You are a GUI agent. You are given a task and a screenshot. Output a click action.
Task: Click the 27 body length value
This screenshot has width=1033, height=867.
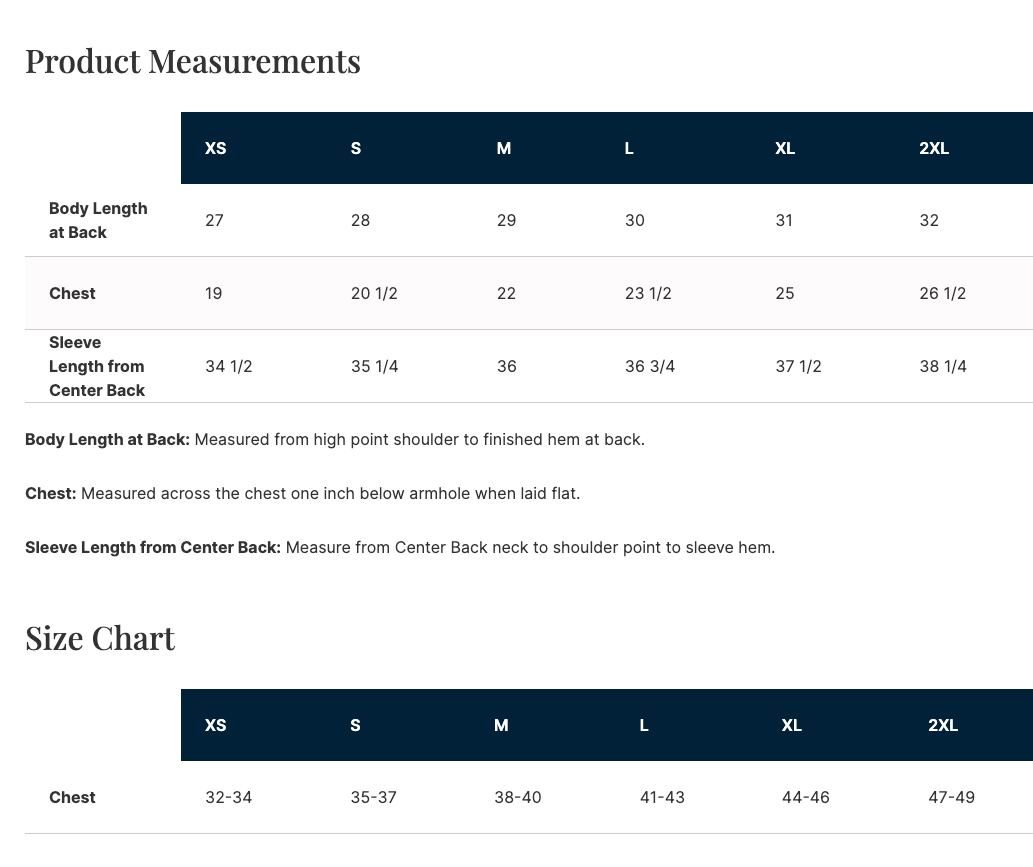(214, 220)
